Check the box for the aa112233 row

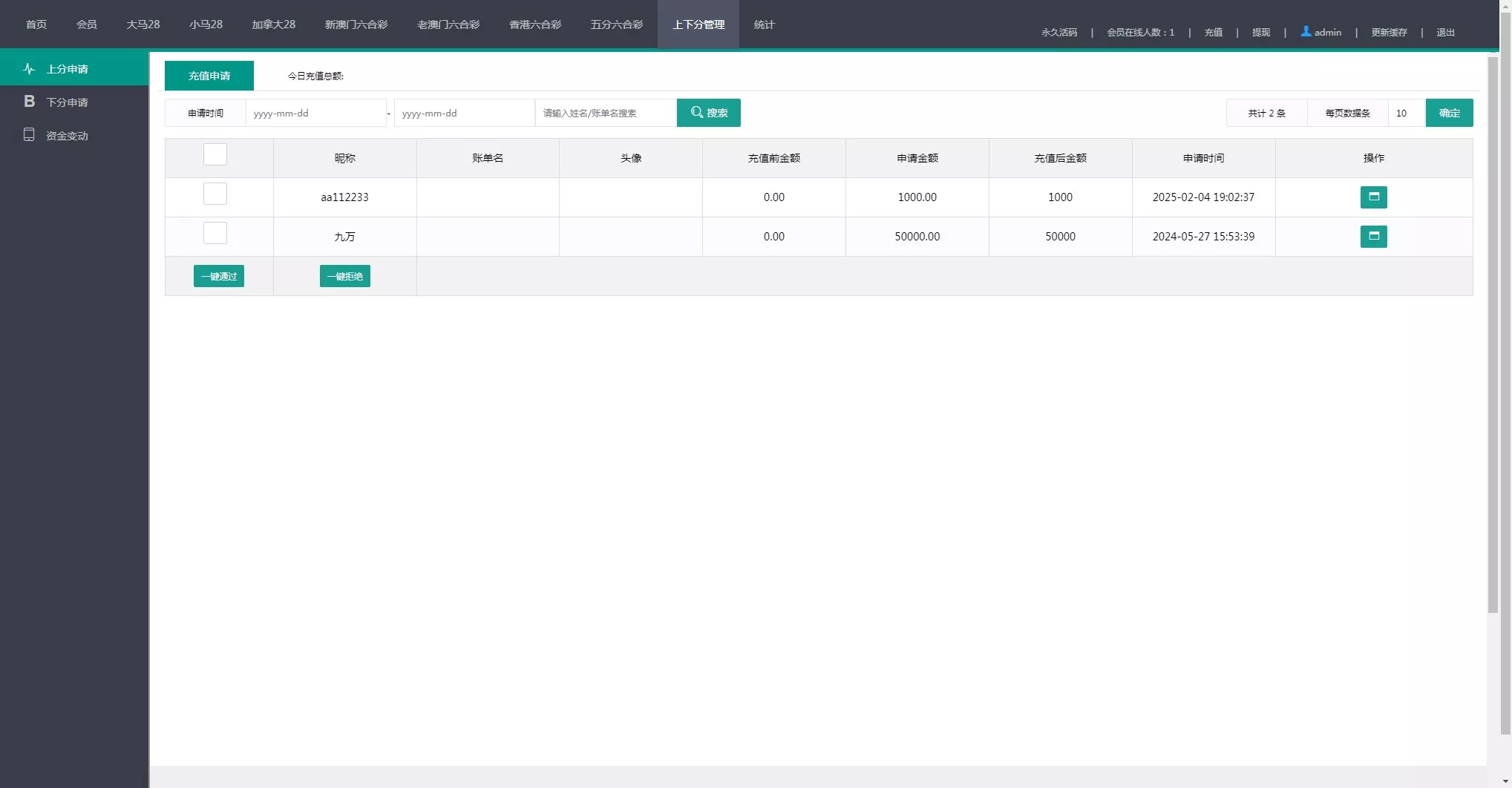click(215, 194)
